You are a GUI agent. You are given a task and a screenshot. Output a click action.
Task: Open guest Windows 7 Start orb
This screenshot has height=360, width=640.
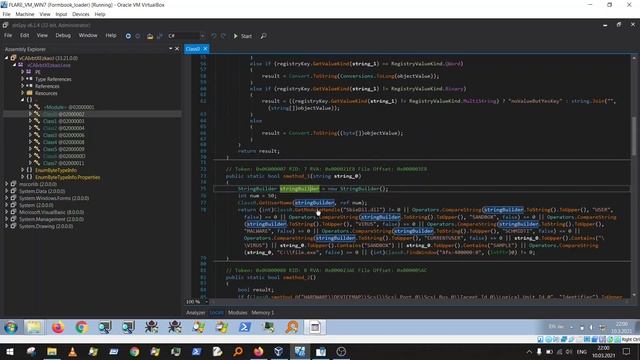pyautogui.click(x=11, y=327)
